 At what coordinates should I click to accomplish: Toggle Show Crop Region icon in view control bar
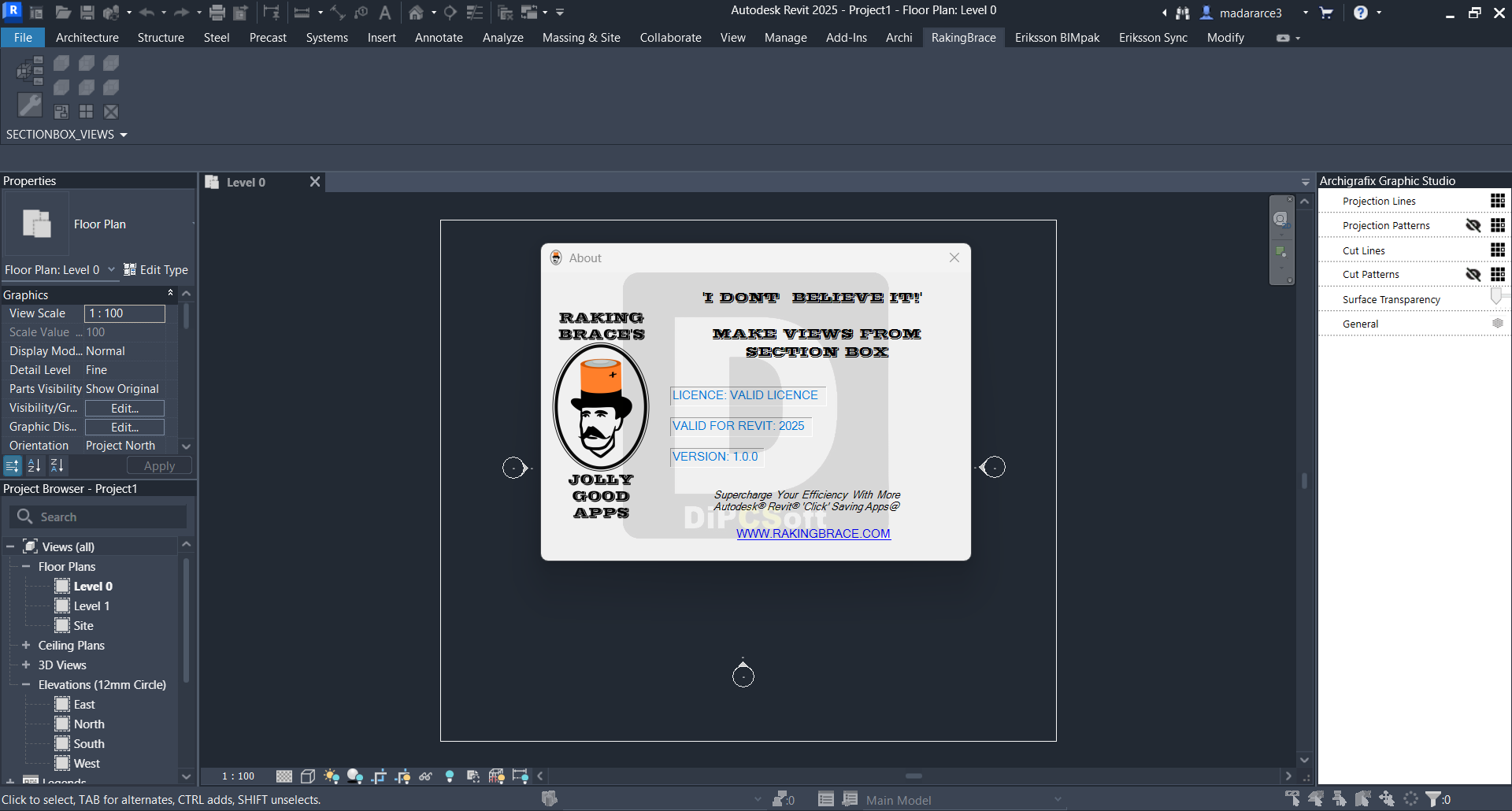click(x=402, y=776)
